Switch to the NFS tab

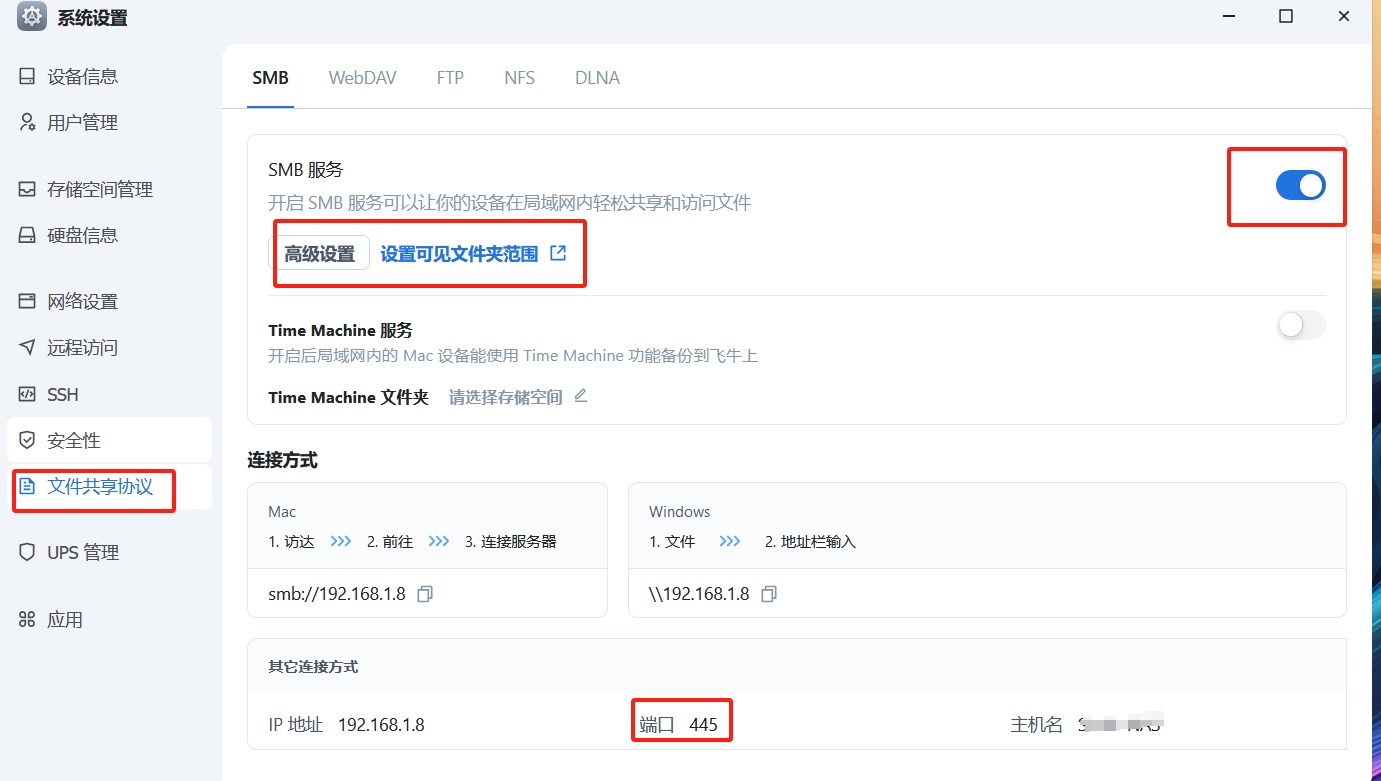[x=519, y=78]
